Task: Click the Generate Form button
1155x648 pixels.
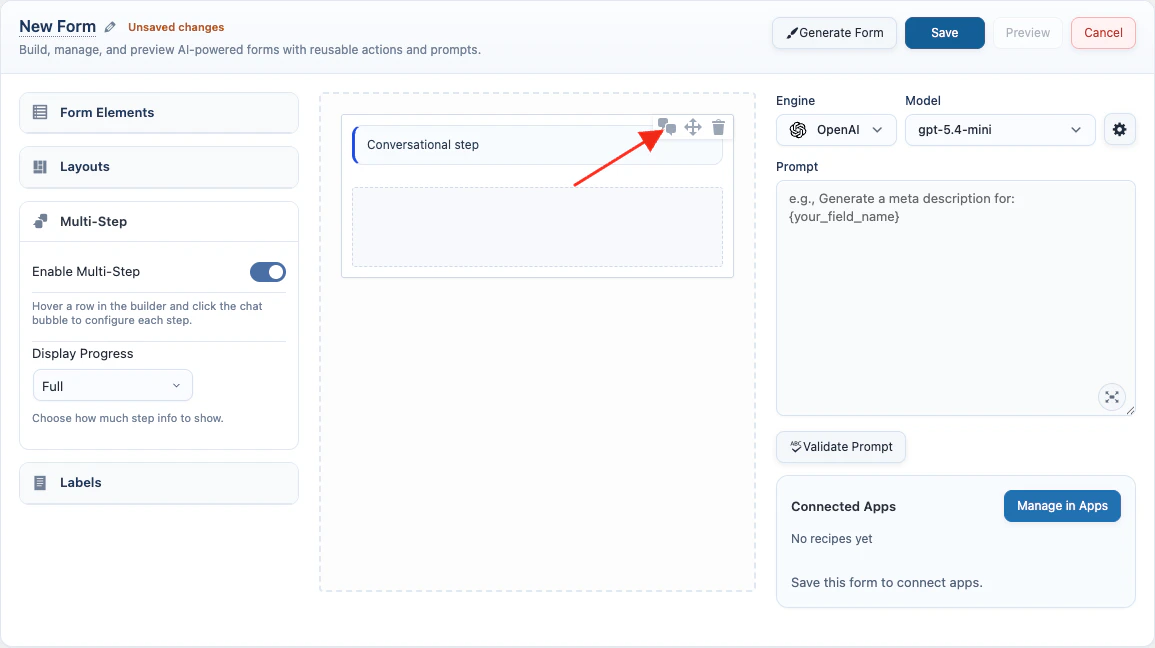Action: tap(834, 32)
